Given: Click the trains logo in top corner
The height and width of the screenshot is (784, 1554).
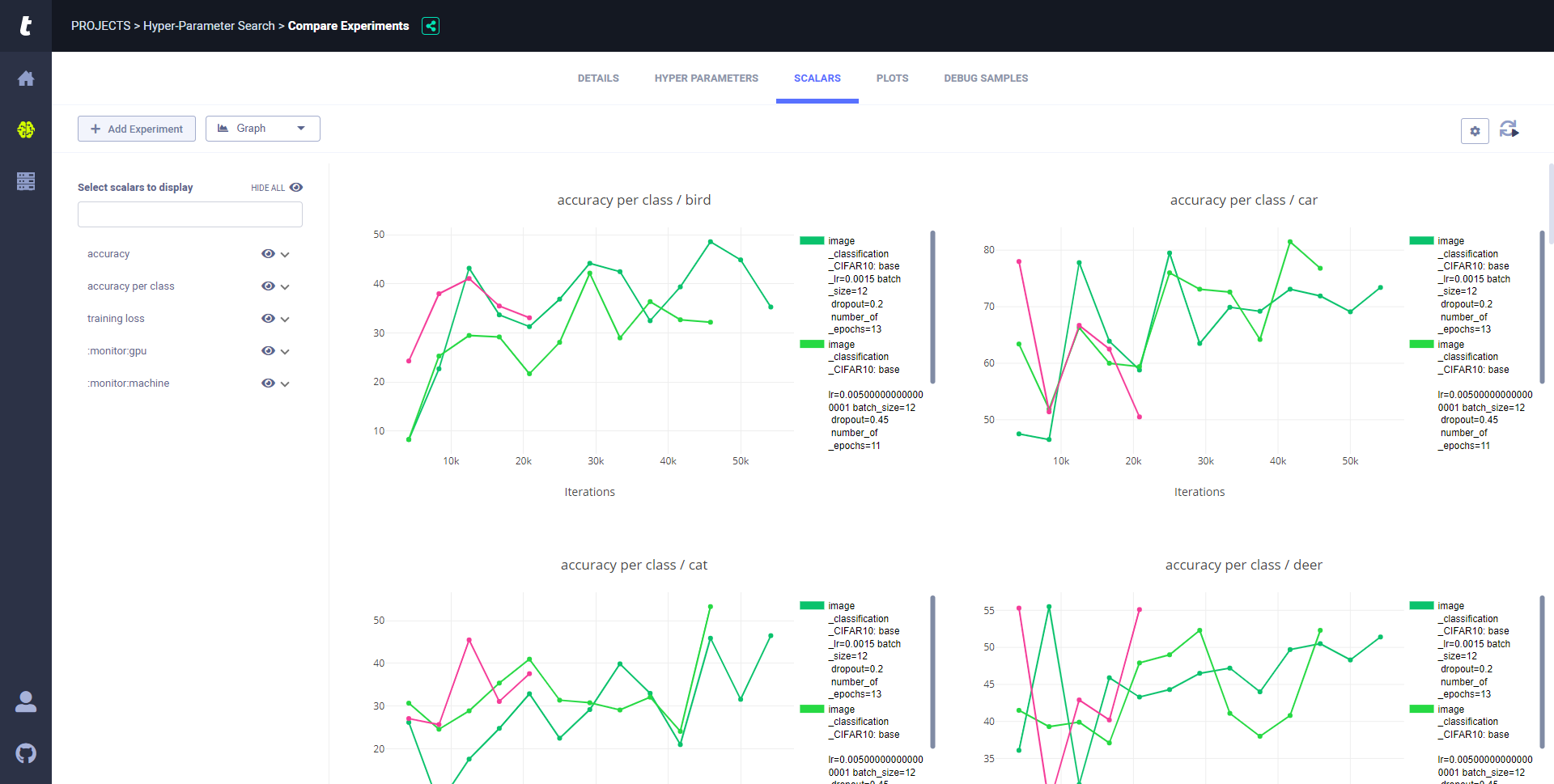Looking at the screenshot, I should [x=26, y=26].
